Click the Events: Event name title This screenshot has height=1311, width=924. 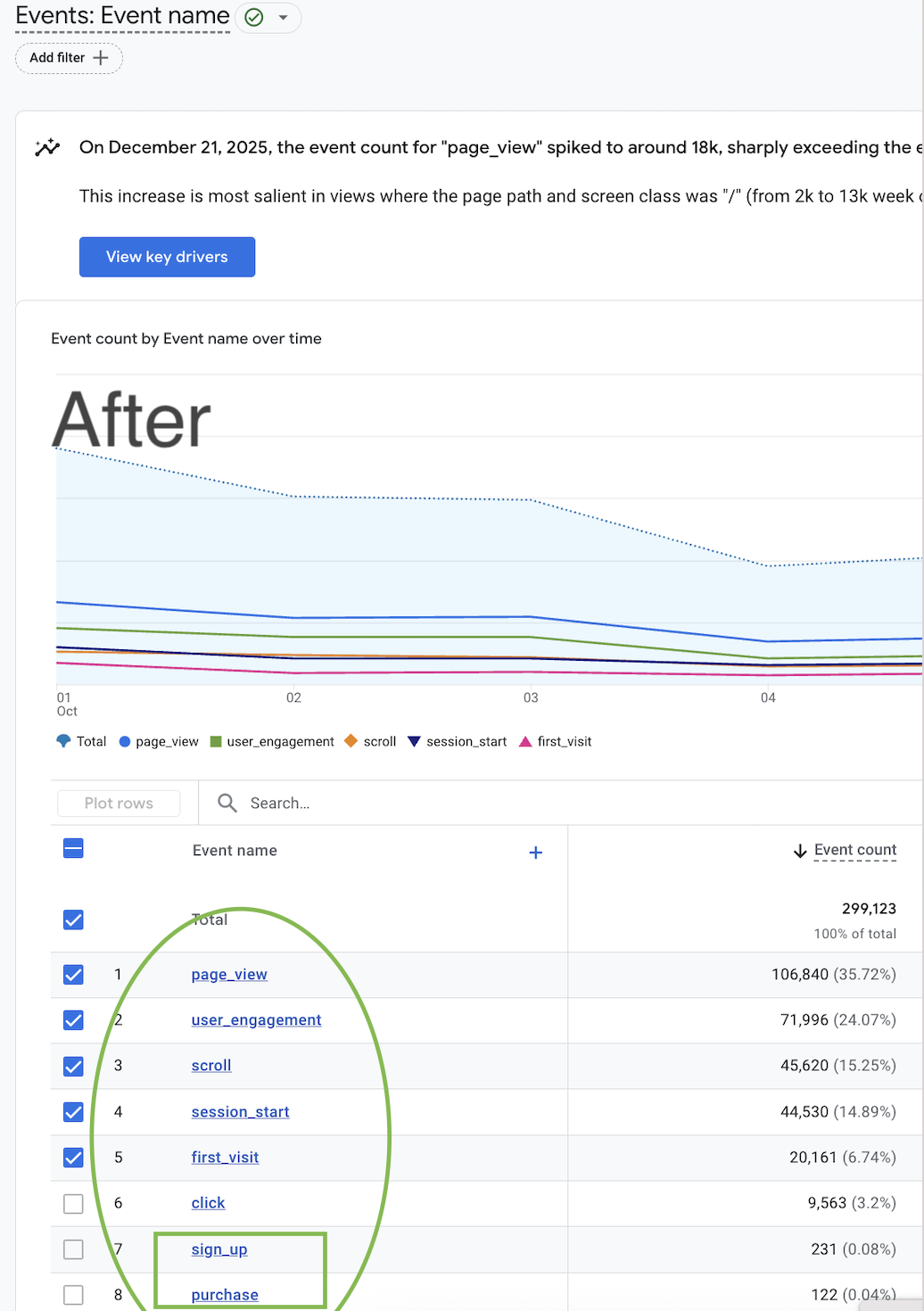[123, 16]
